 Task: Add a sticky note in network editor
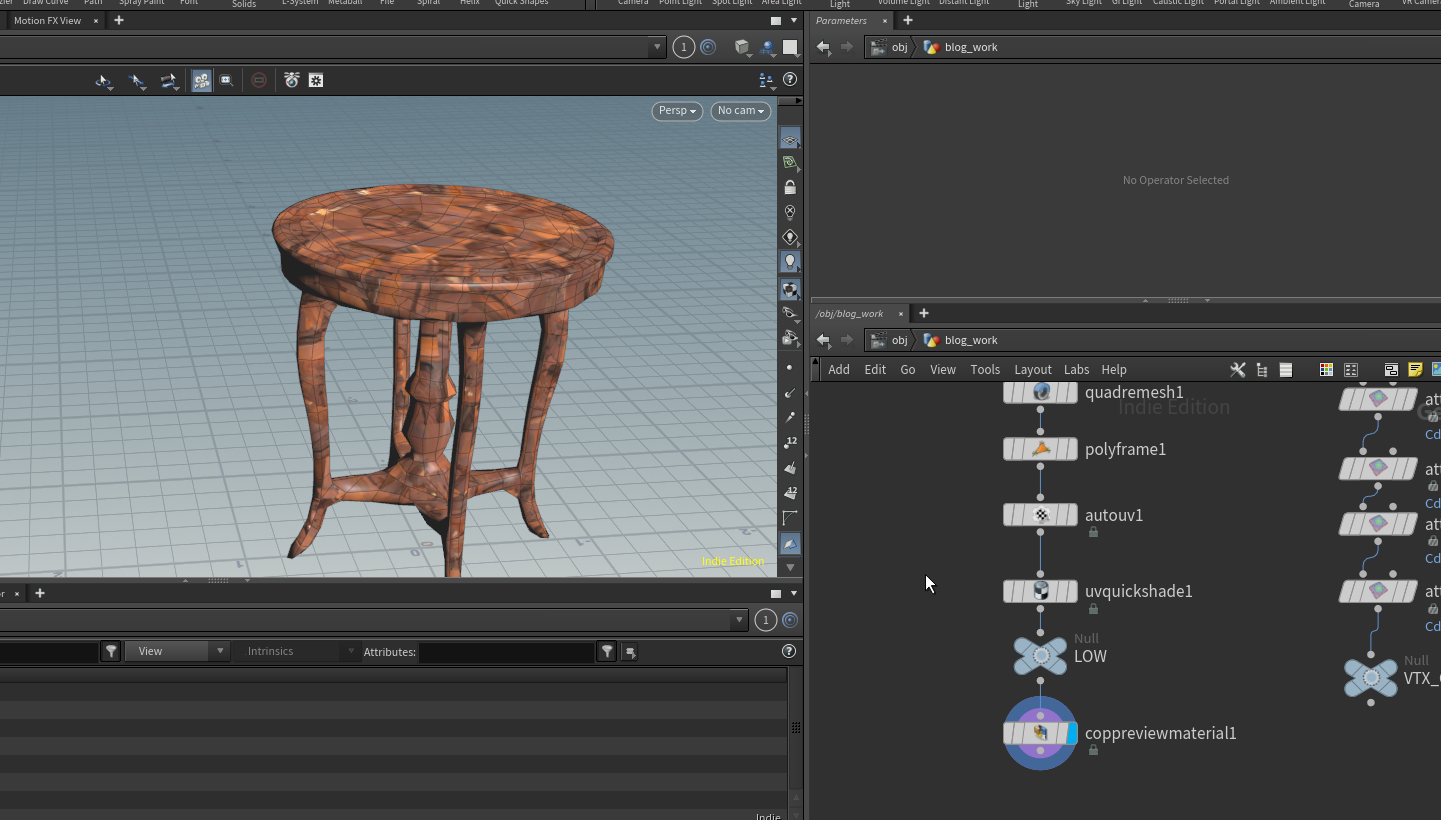(x=1415, y=370)
